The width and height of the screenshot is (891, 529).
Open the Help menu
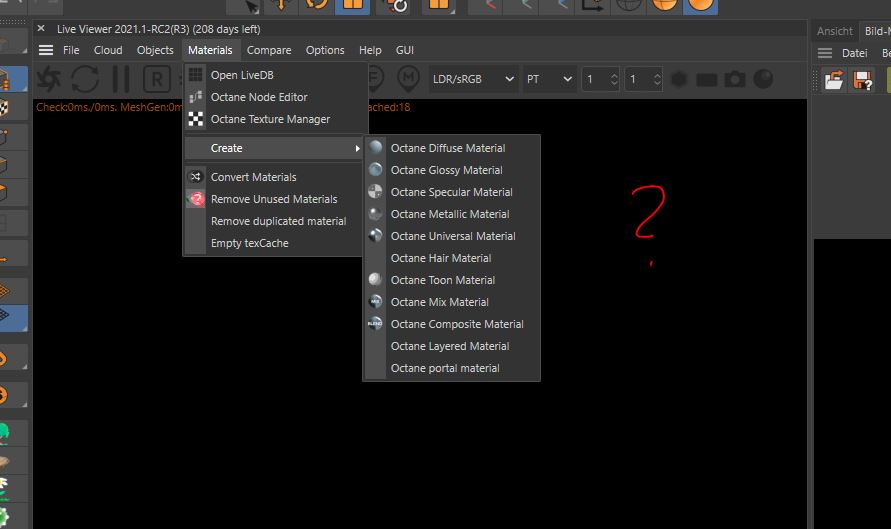pyautogui.click(x=370, y=50)
